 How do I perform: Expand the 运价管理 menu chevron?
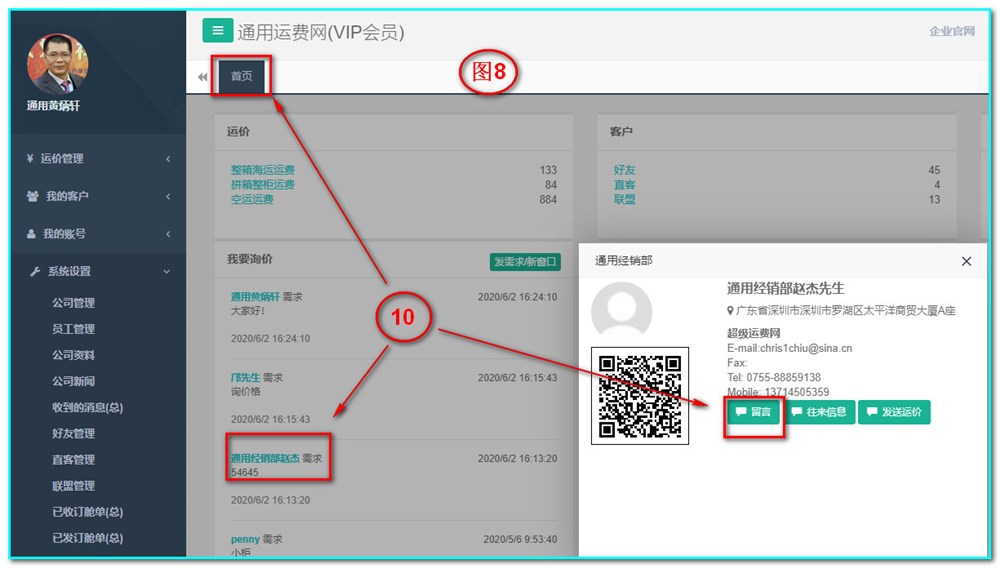click(x=168, y=159)
